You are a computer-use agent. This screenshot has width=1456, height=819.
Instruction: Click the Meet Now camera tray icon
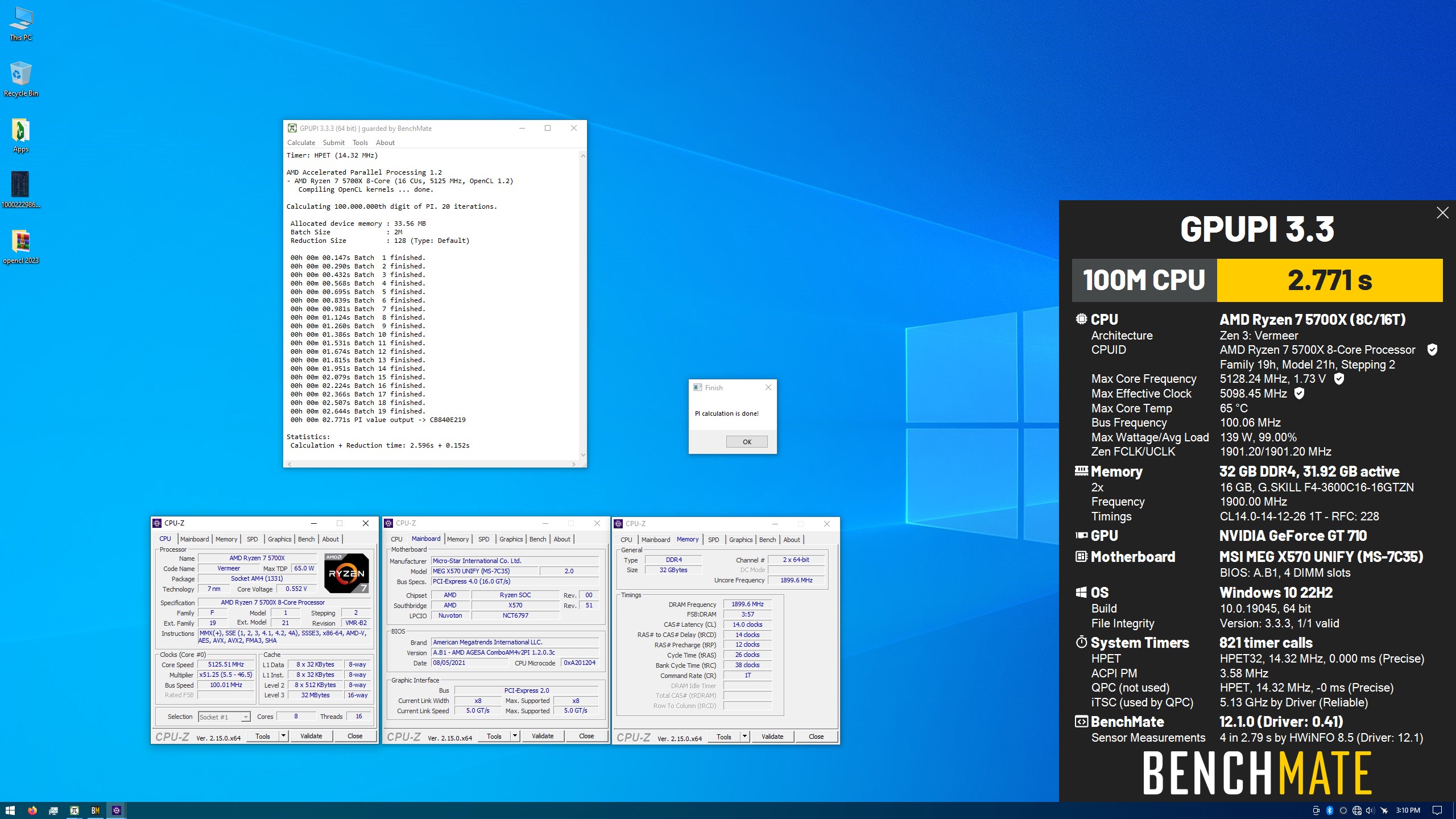1316,810
